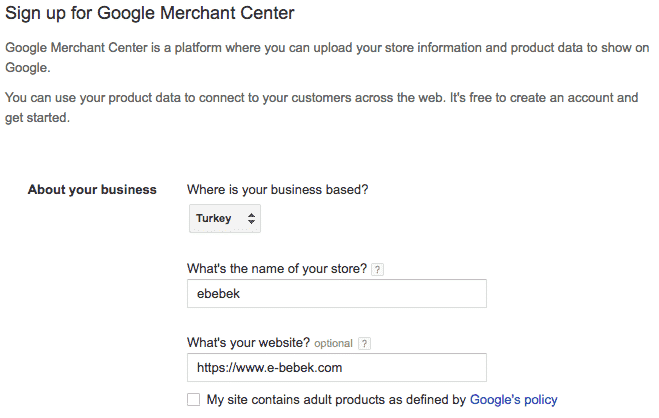
Task: Enable the adult products checkbox
Action: click(x=193, y=400)
